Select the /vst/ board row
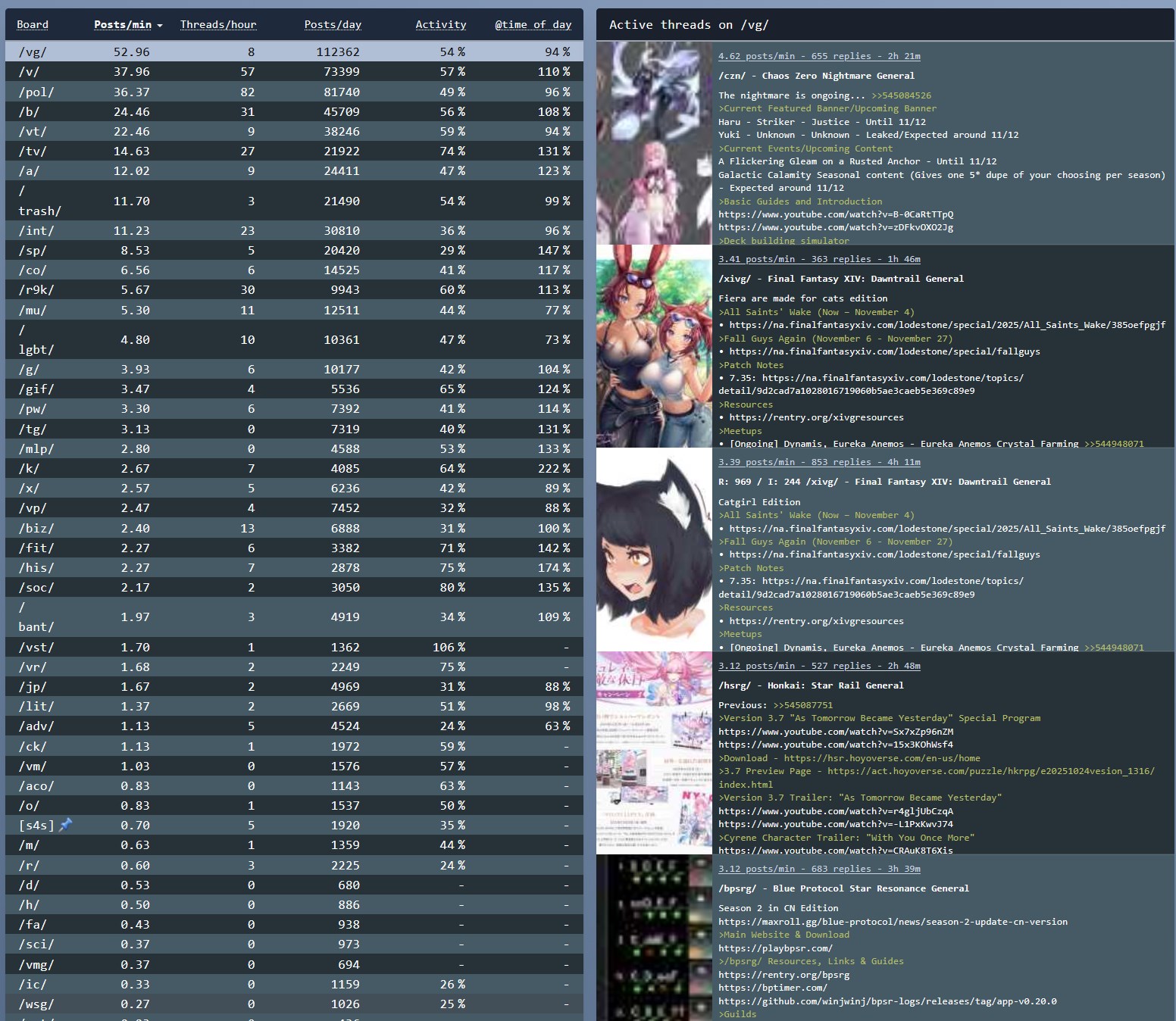1176x1021 pixels. tap(294, 647)
